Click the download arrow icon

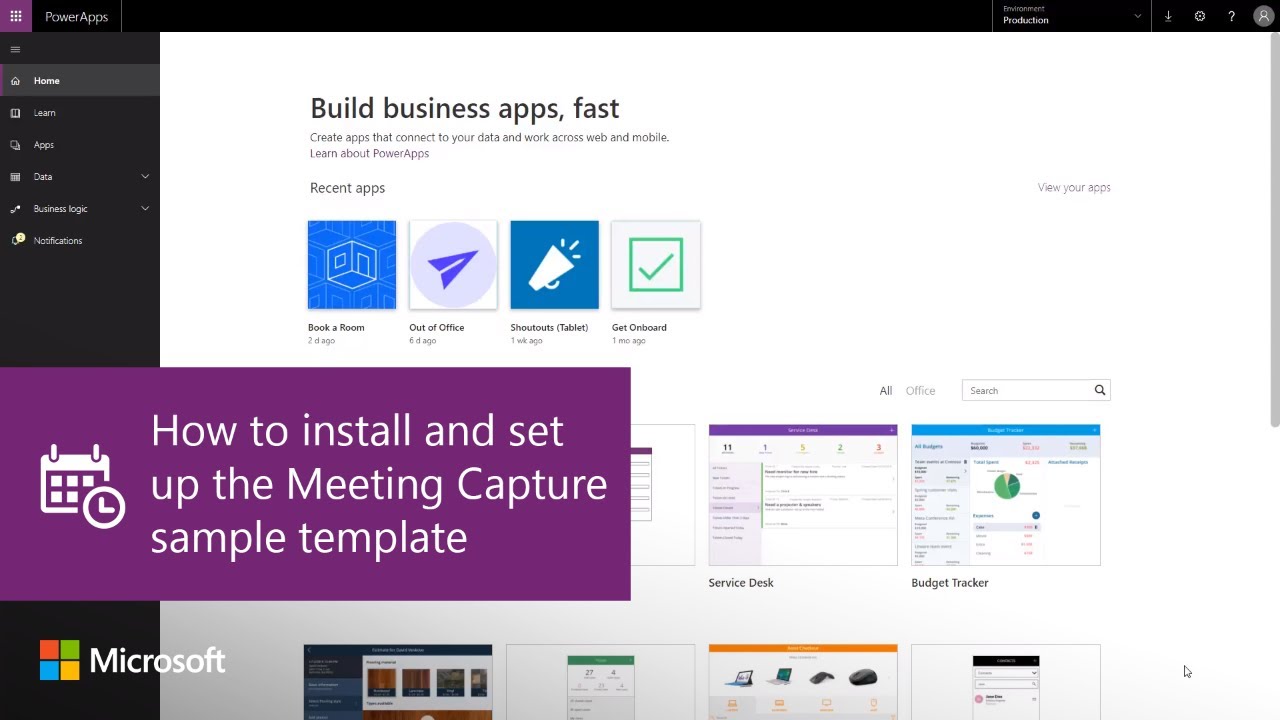coord(1168,16)
